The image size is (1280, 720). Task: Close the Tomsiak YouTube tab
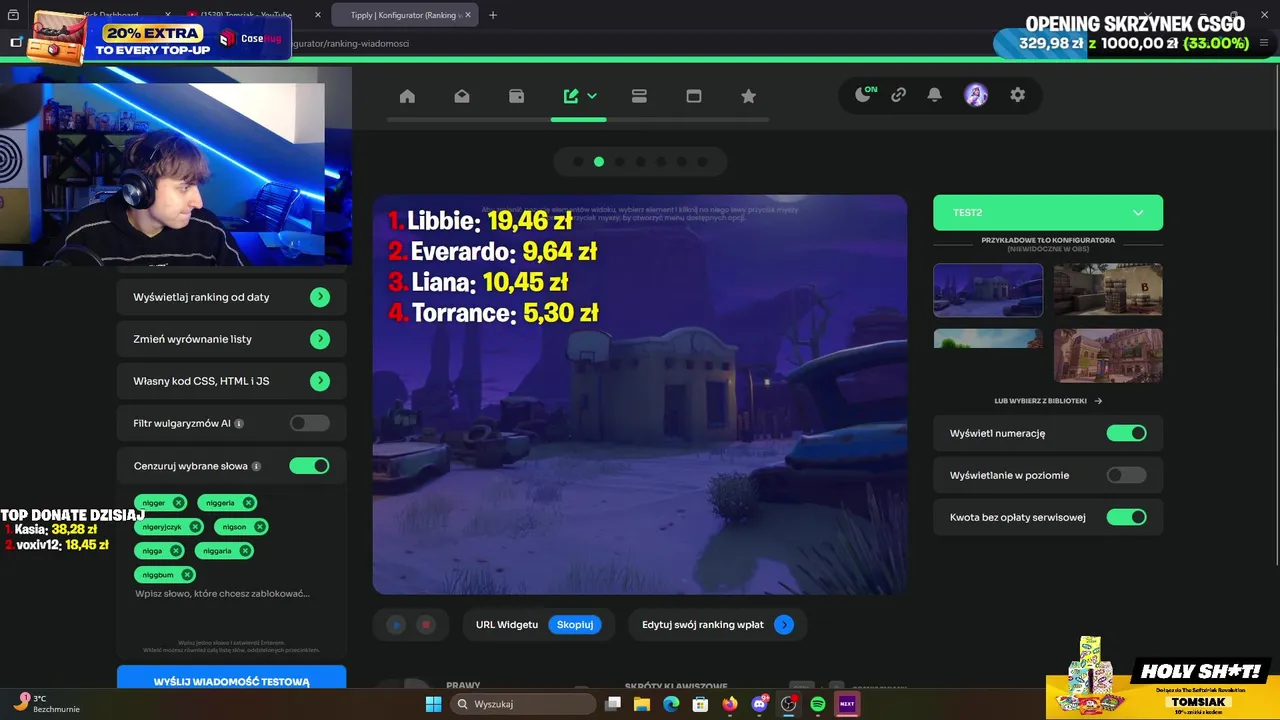point(318,15)
